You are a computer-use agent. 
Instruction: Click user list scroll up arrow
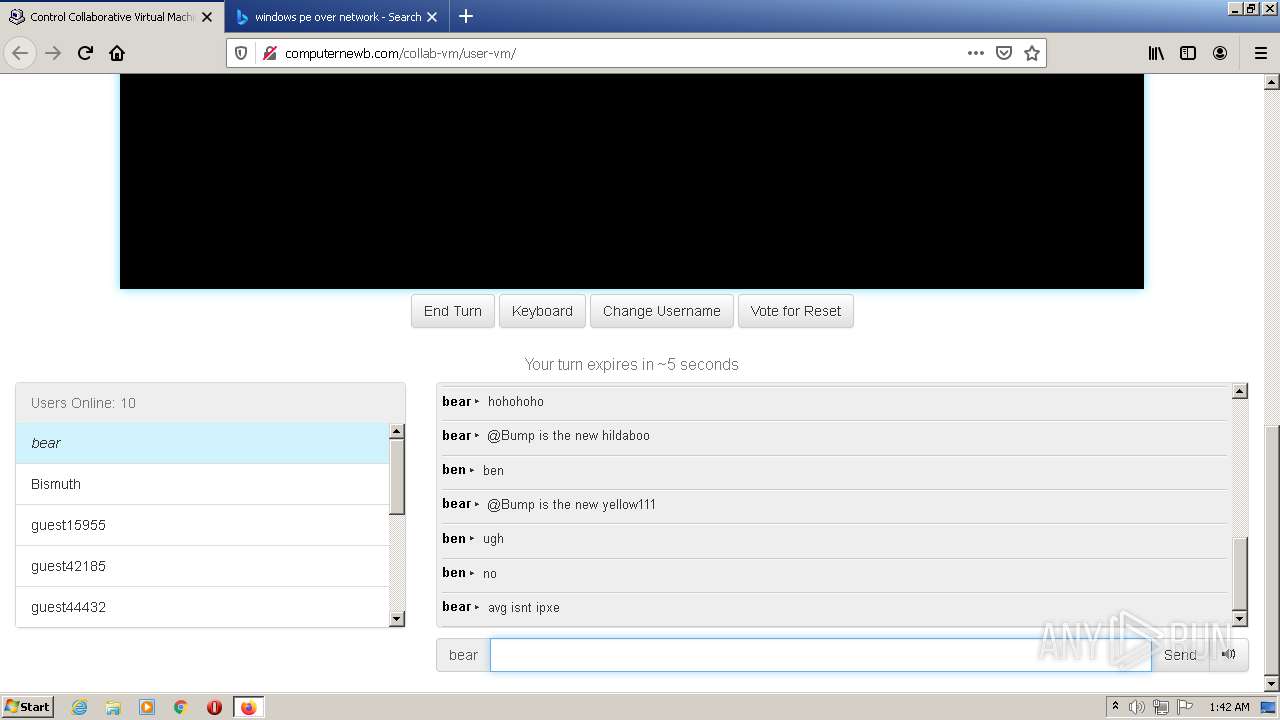pos(396,431)
